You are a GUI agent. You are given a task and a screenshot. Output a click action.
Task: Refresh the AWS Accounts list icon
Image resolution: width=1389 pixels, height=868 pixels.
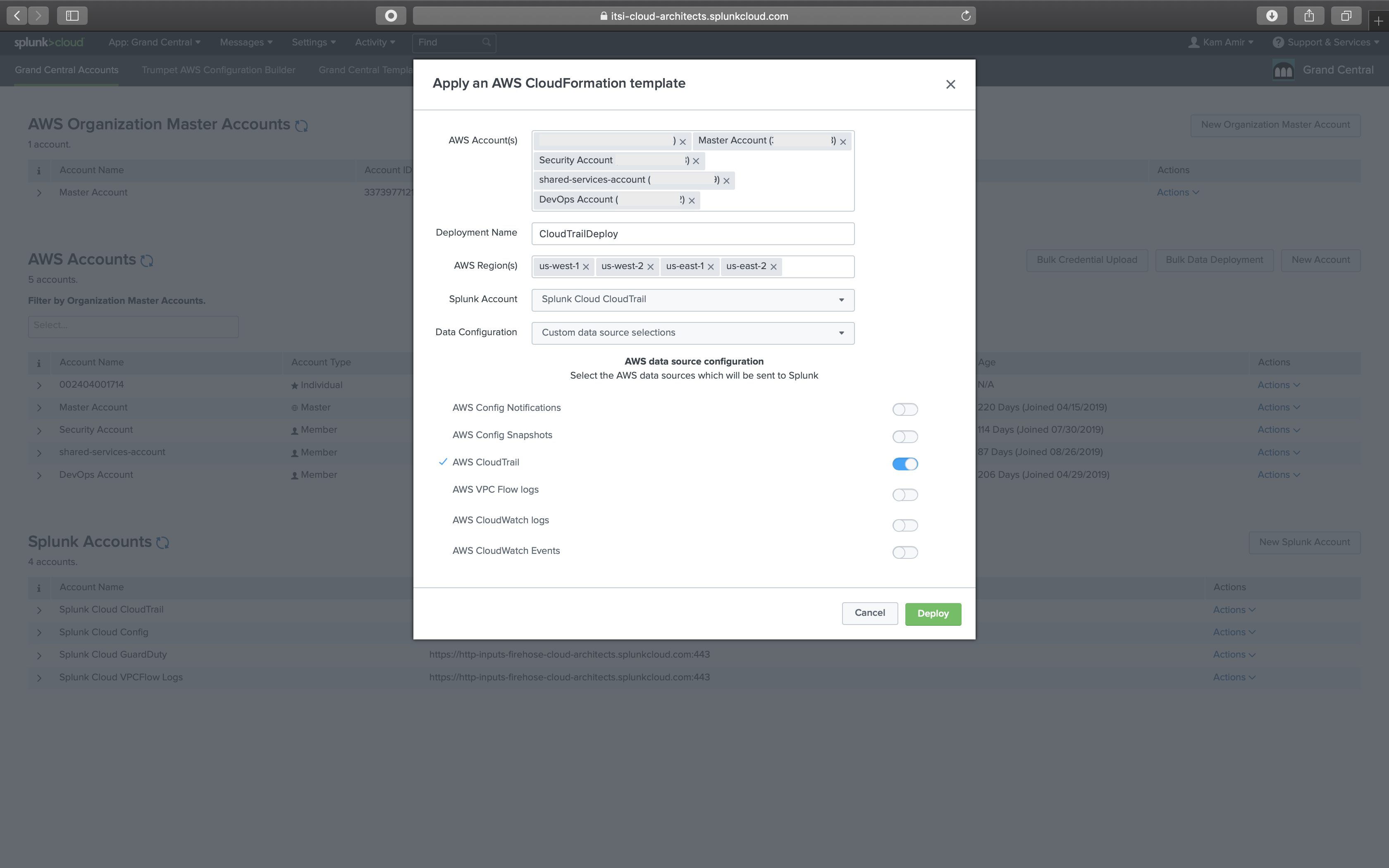[147, 260]
